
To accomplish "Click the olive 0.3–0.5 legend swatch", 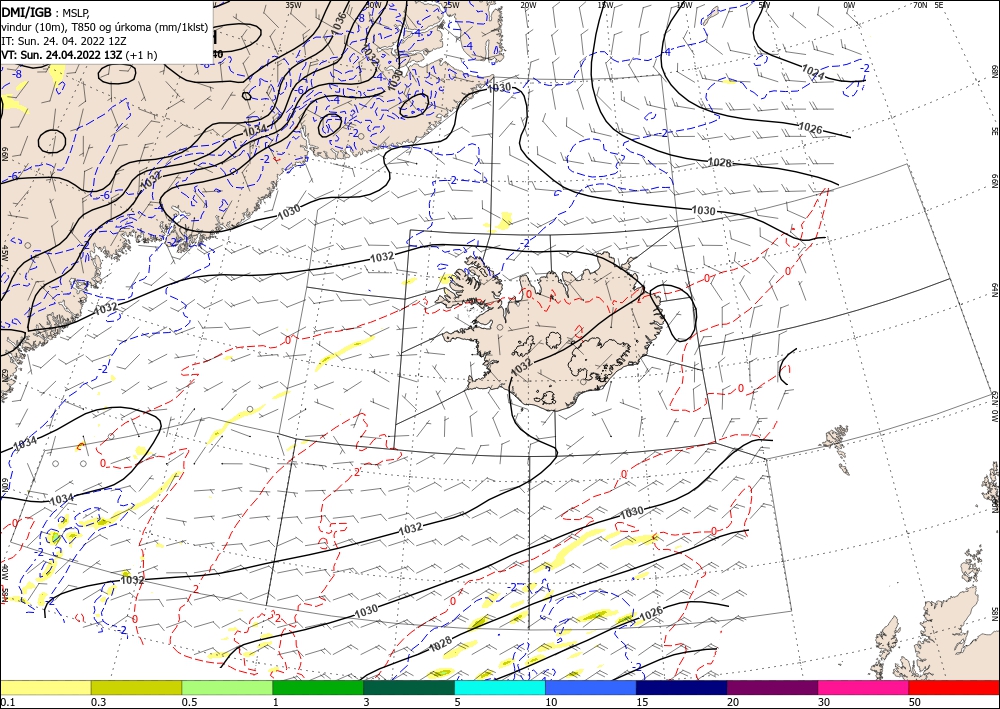I will click(x=136, y=687).
